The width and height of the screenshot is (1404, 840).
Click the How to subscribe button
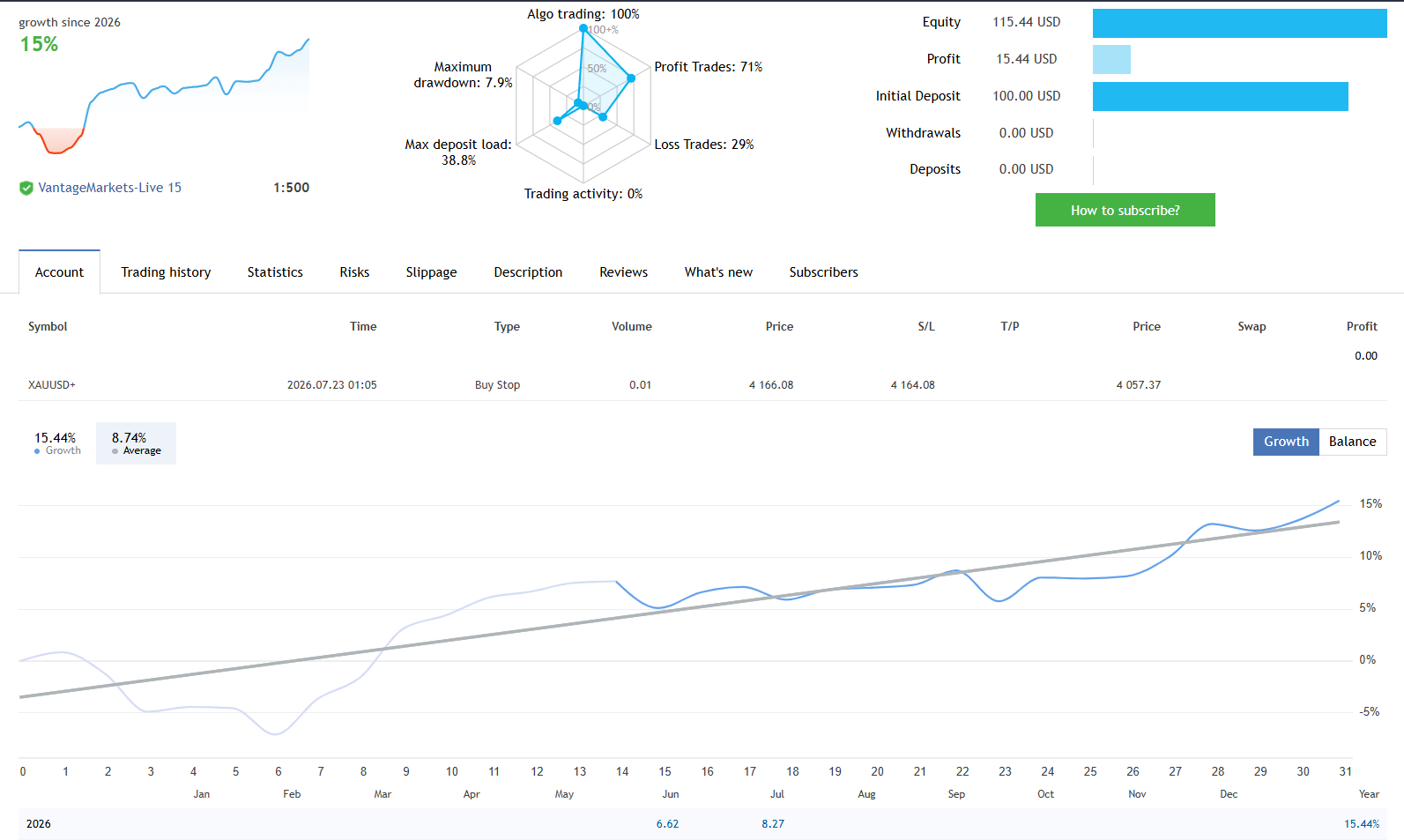(1125, 210)
